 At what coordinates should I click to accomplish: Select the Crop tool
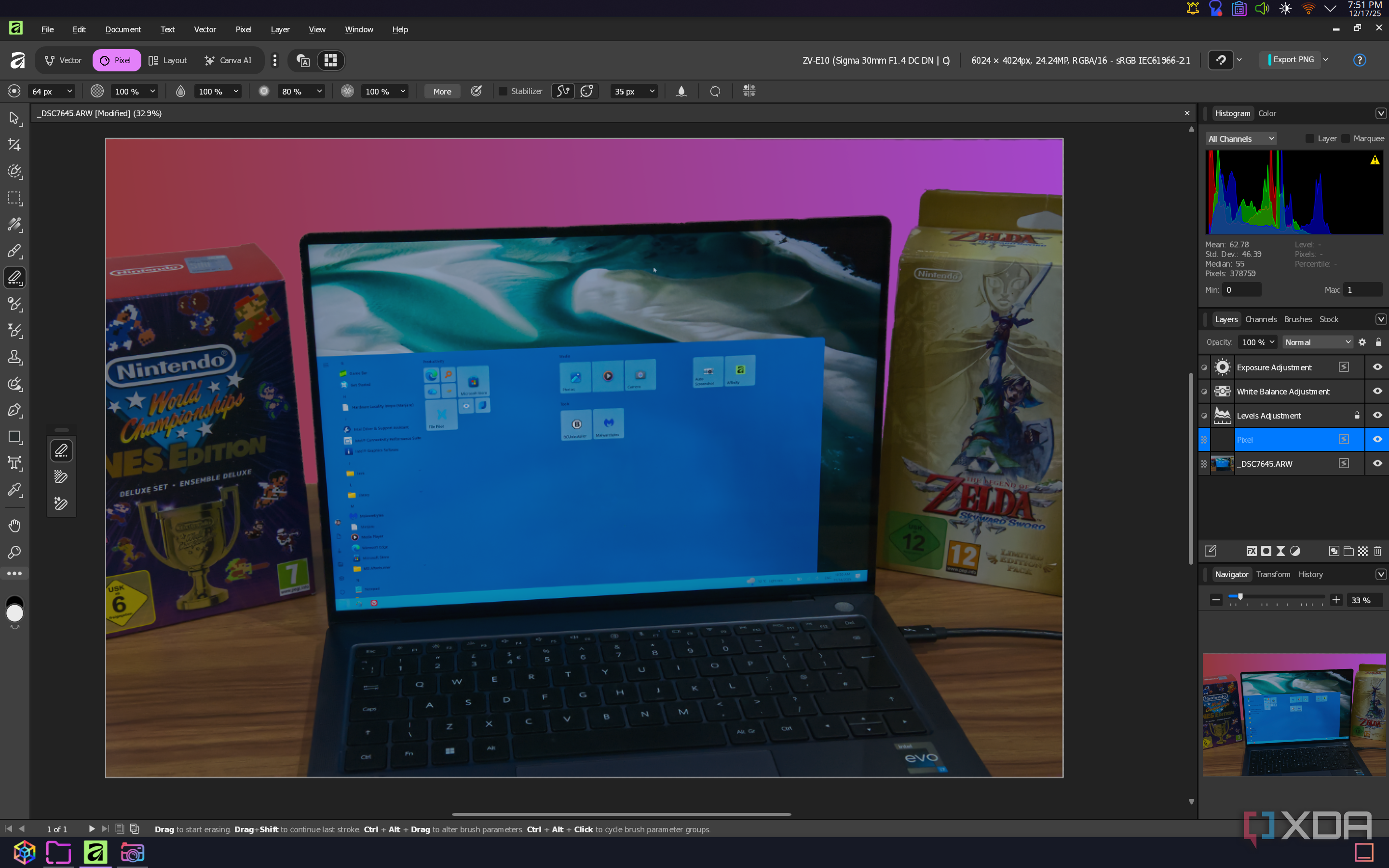(14, 145)
